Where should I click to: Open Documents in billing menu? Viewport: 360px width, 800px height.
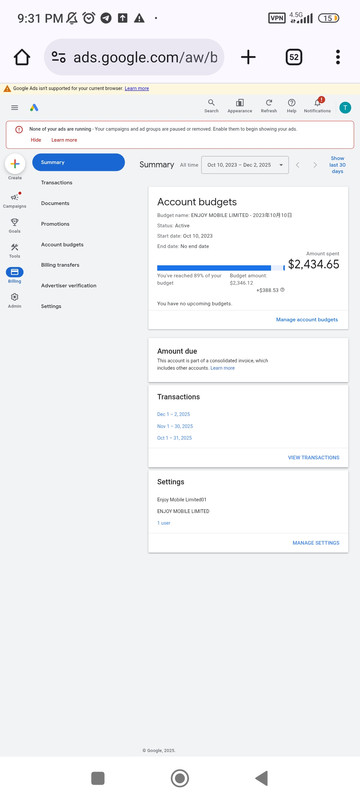(x=55, y=203)
